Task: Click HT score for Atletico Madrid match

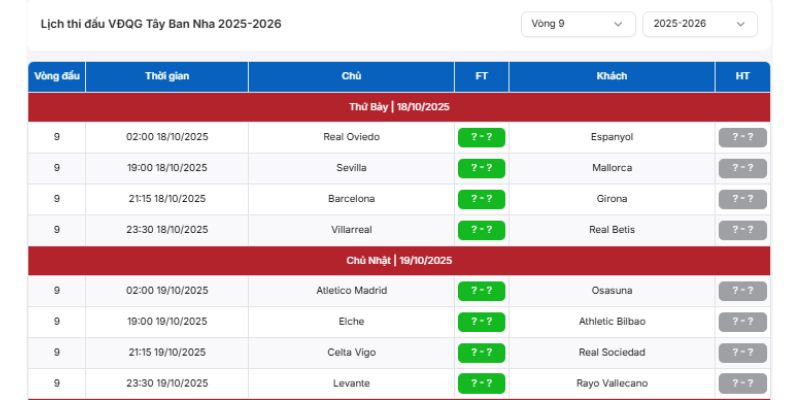Action: (742, 291)
